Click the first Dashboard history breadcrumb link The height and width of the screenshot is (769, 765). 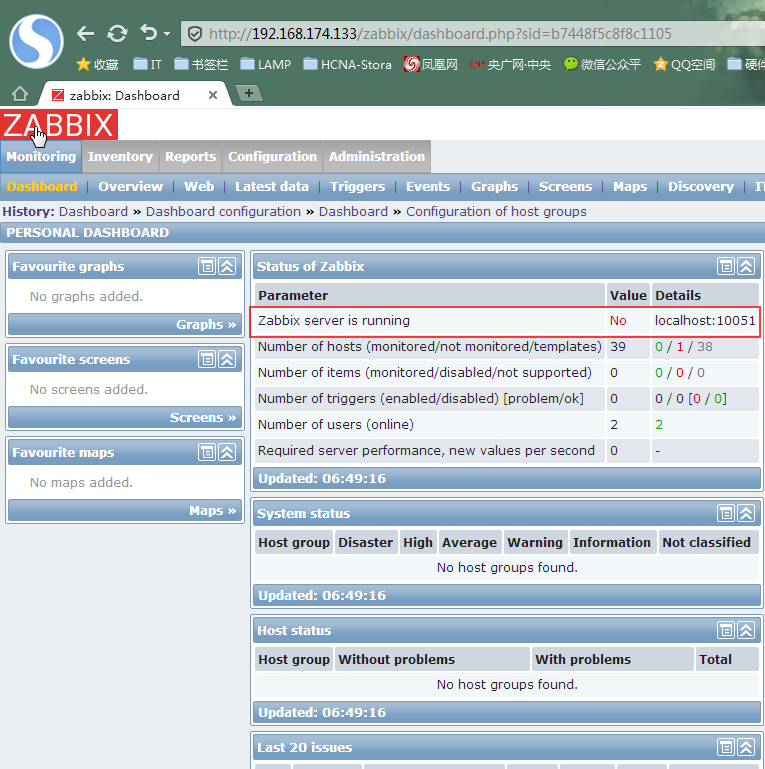point(93,211)
